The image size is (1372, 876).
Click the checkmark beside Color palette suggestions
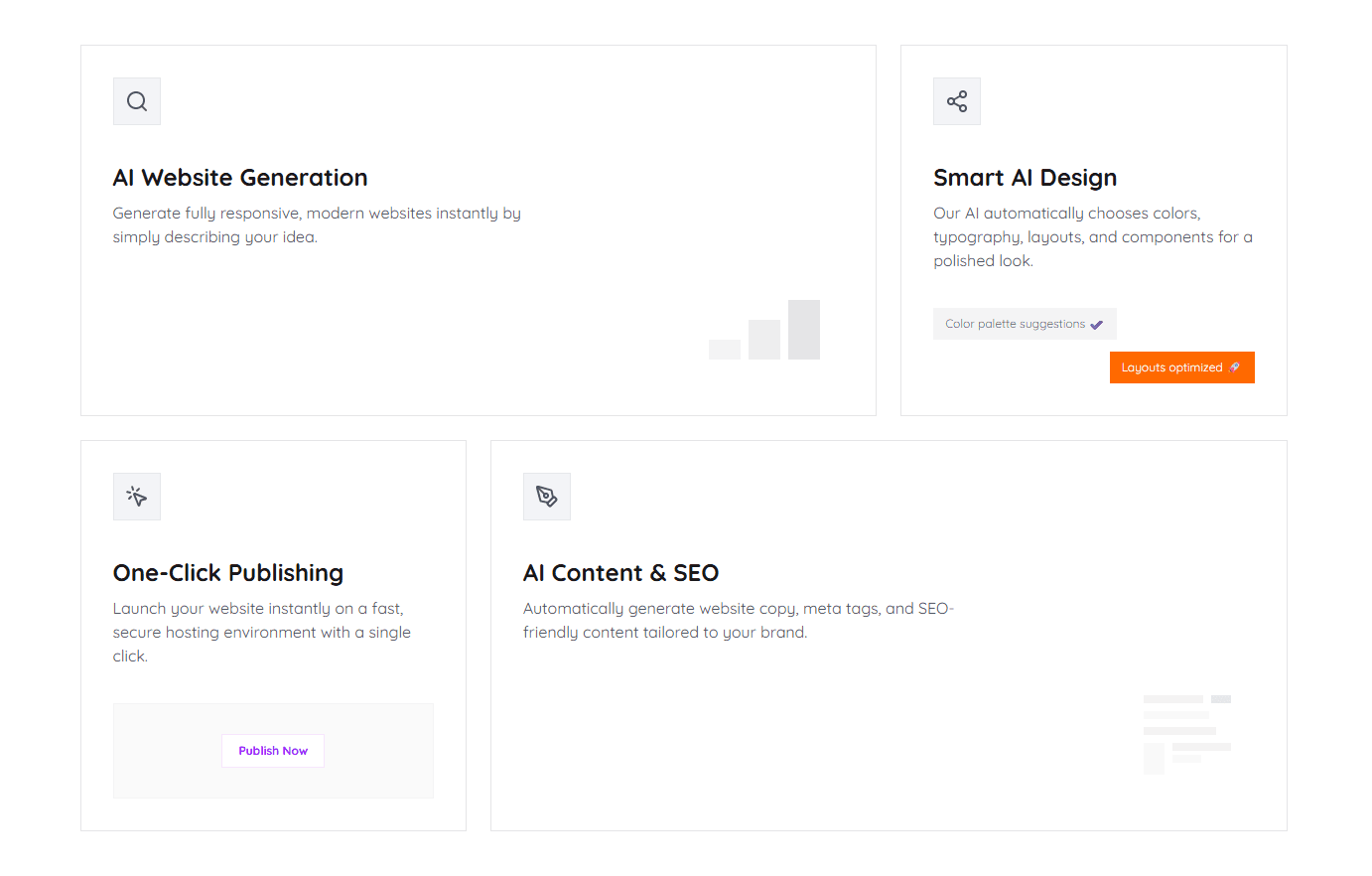pyautogui.click(x=1096, y=323)
